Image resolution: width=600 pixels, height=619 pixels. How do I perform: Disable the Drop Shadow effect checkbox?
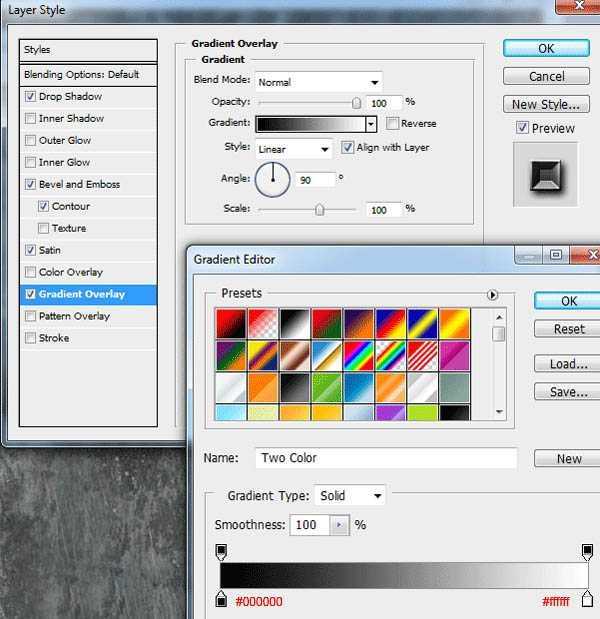(31, 97)
